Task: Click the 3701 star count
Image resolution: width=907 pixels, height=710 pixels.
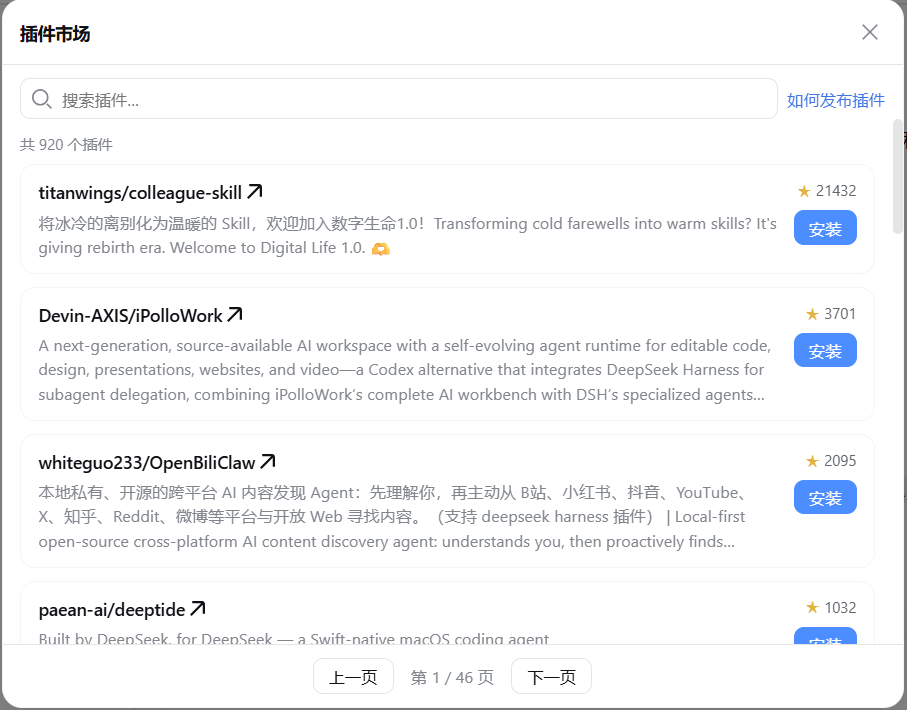Action: pos(840,314)
